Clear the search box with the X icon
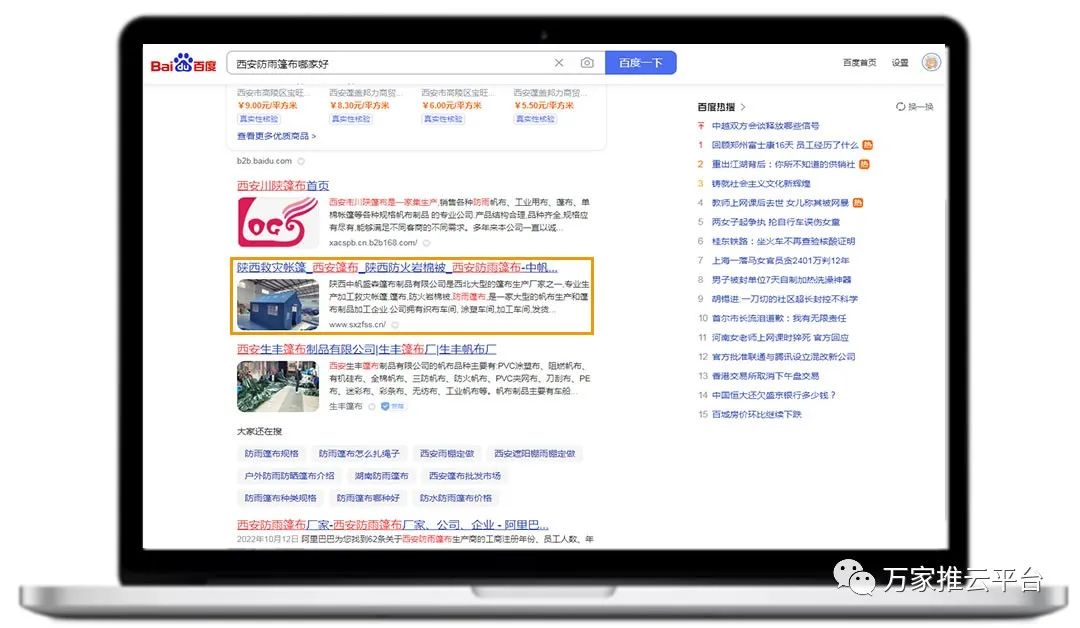1080x628 pixels. (x=559, y=63)
